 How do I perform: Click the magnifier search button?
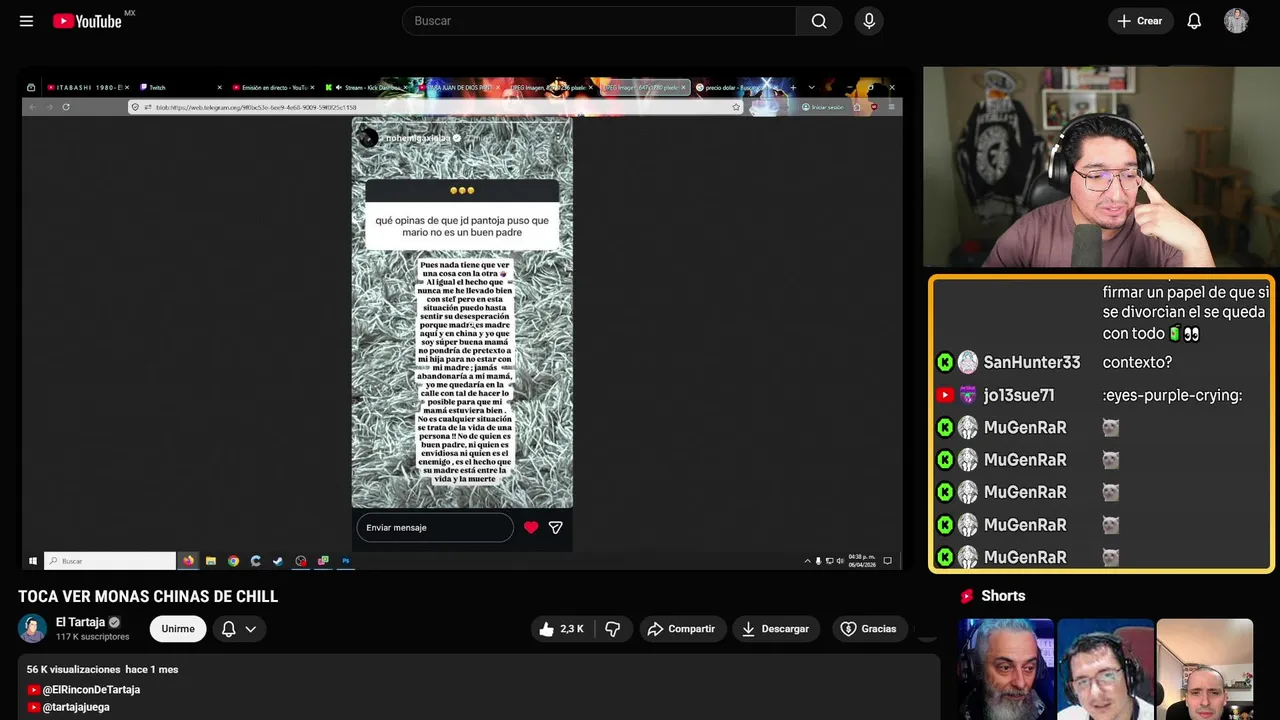point(819,21)
